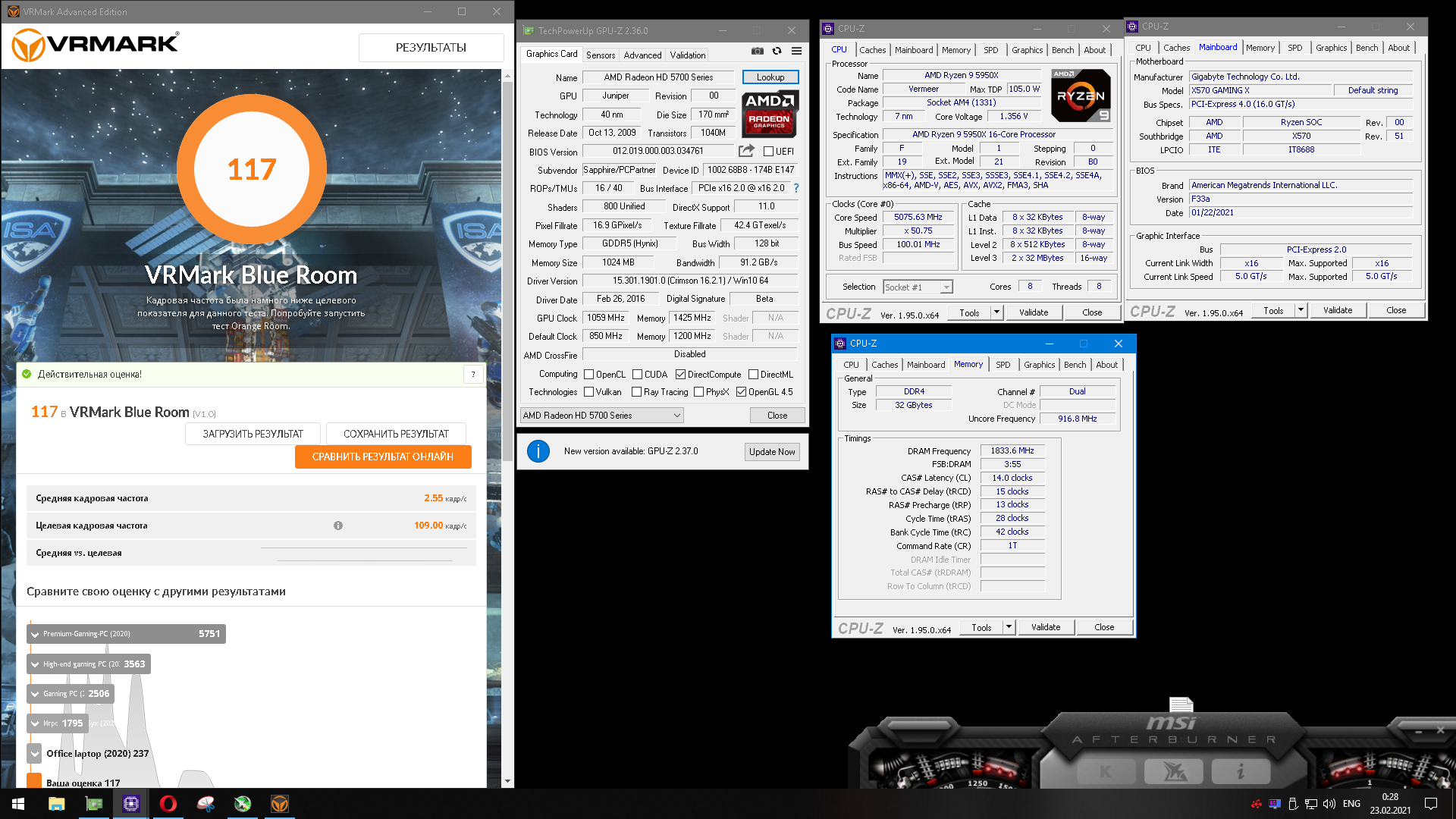Viewport: 1456px width, 819px height.
Task: Click the AMD Radeon Graphics logo
Action: [x=769, y=114]
